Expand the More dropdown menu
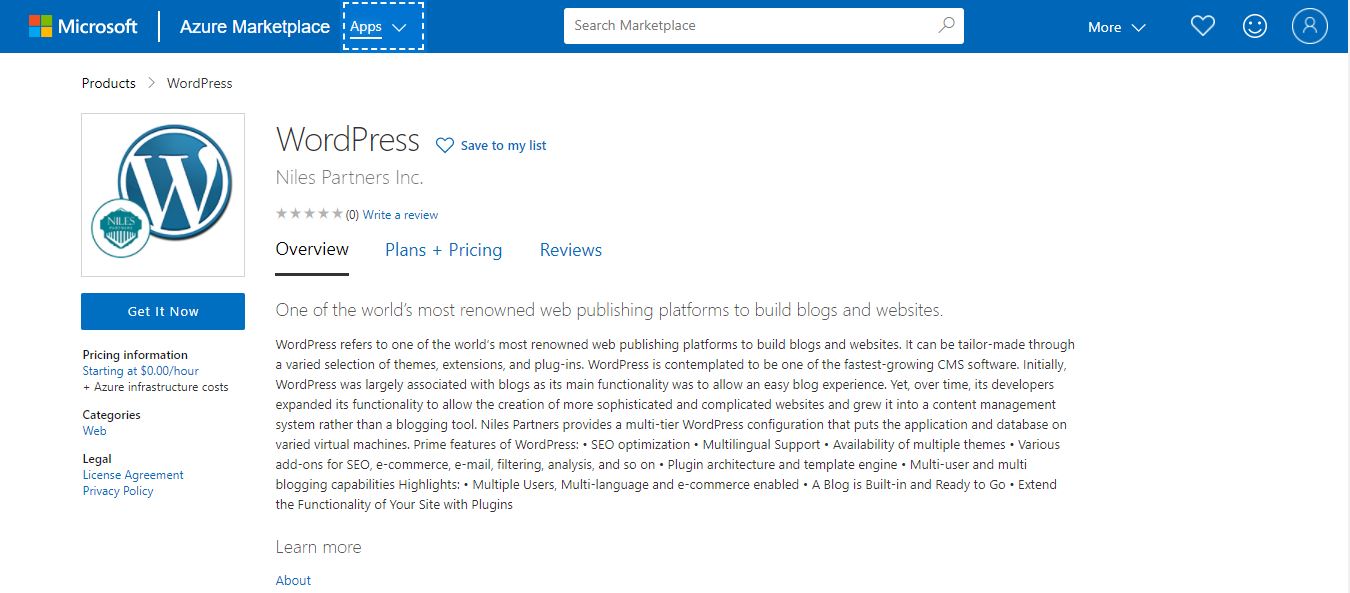The image size is (1350, 593). point(1116,28)
